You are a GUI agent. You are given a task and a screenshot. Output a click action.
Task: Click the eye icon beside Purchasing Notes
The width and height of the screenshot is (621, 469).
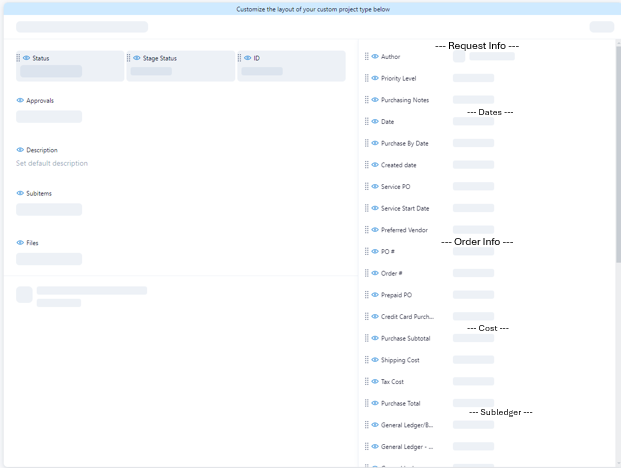point(375,100)
